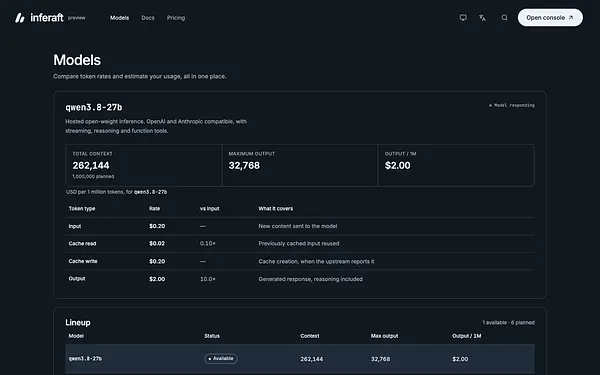Click the Output token type row
This screenshot has height=375, width=600.
tap(300, 279)
